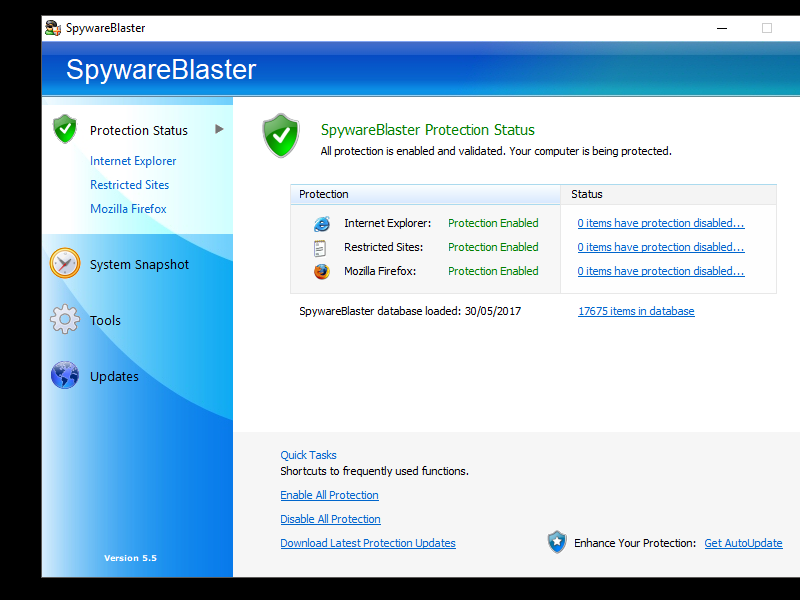Click the Tools gear icon
This screenshot has width=800, height=600.
pyautogui.click(x=65, y=319)
